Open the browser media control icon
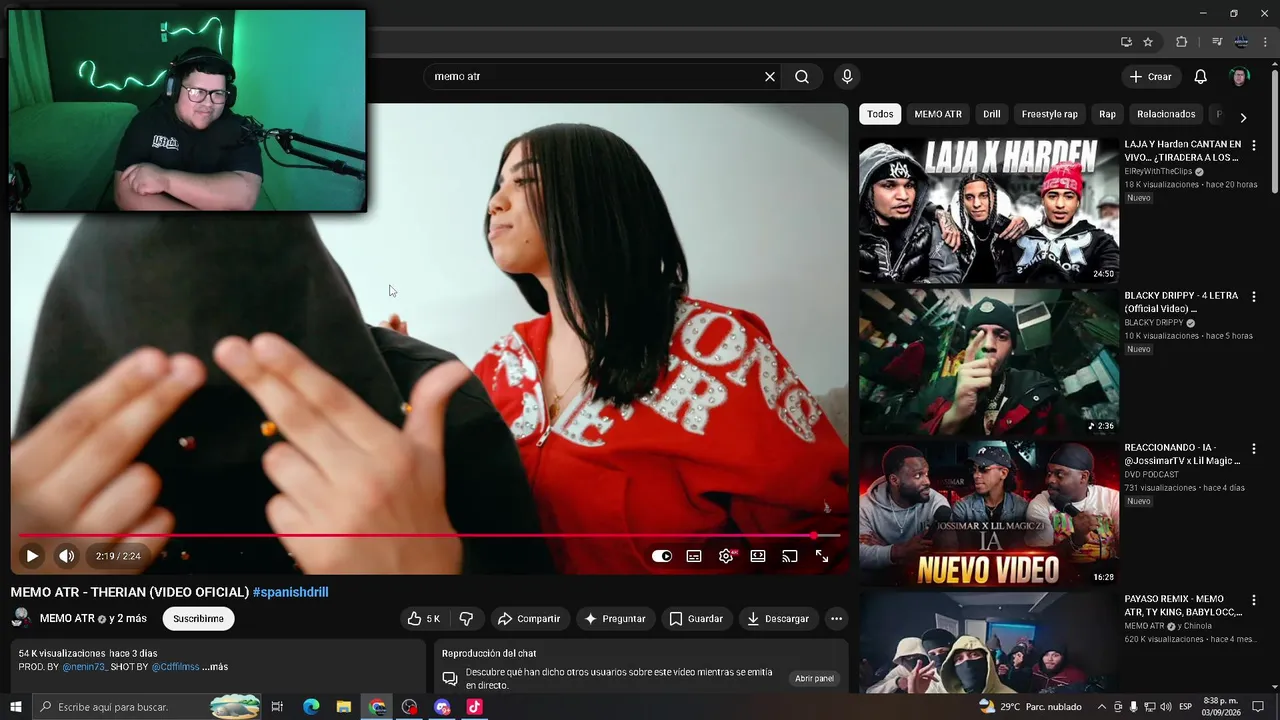 1217,42
